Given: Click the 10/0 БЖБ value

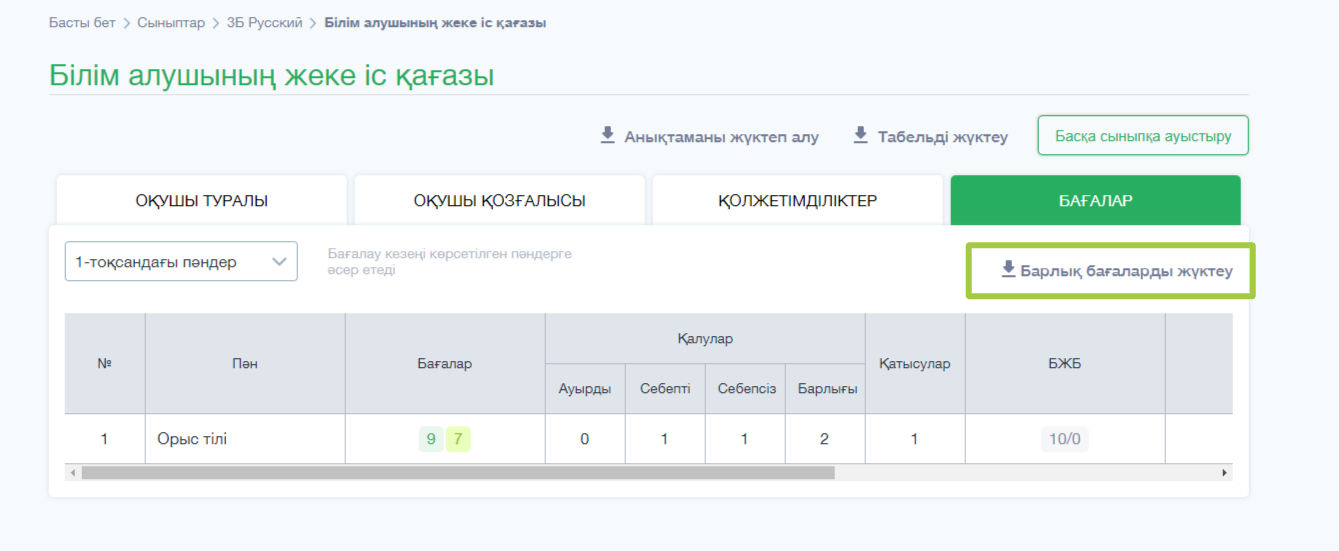Looking at the screenshot, I should [1064, 439].
